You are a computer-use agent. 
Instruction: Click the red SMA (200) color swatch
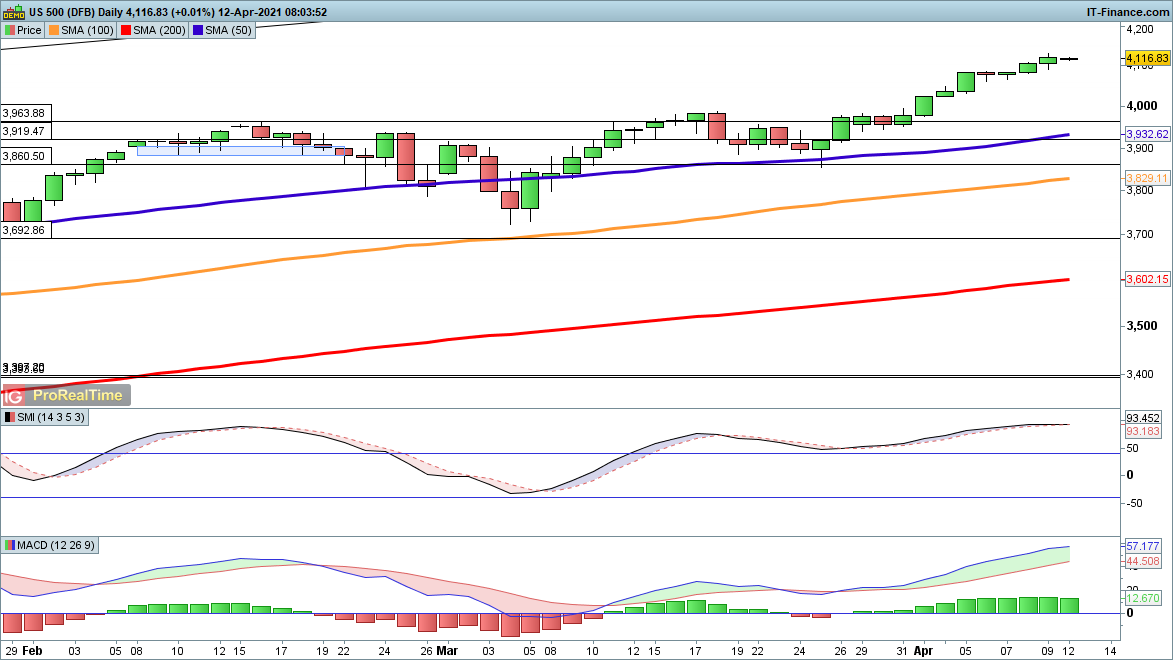(125, 30)
